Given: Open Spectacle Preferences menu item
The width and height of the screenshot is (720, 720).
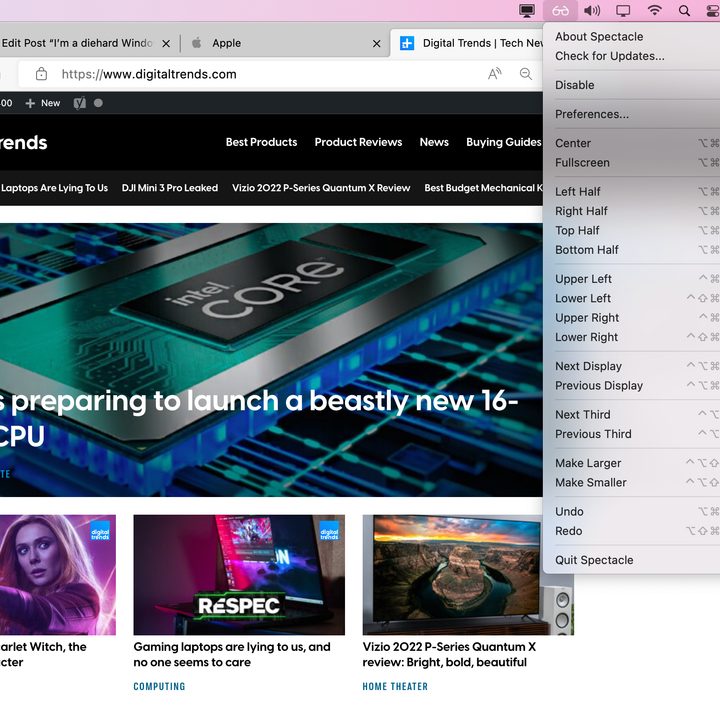Looking at the screenshot, I should [x=631, y=114].
